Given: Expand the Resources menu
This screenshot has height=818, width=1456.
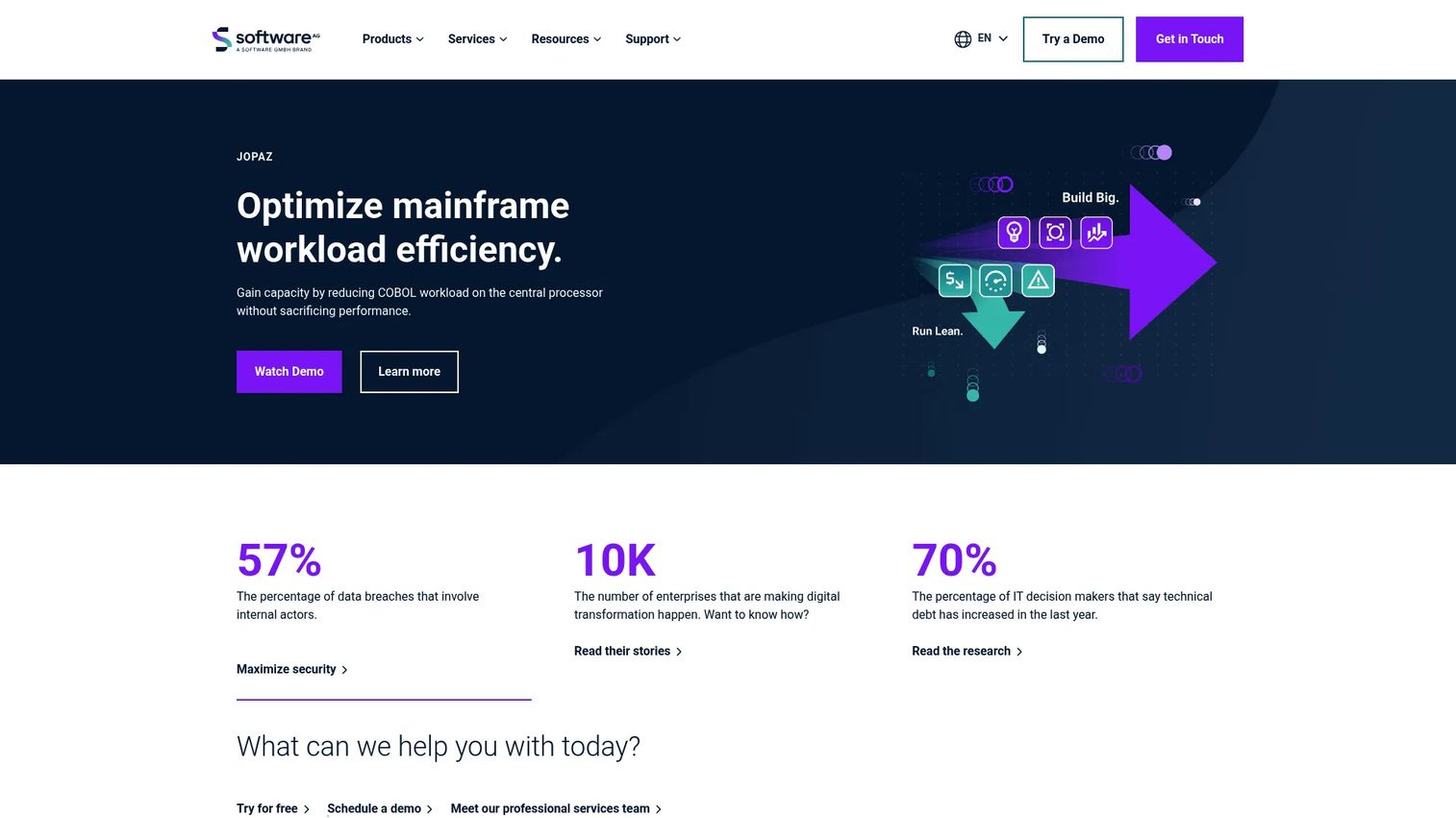Looking at the screenshot, I should (565, 39).
